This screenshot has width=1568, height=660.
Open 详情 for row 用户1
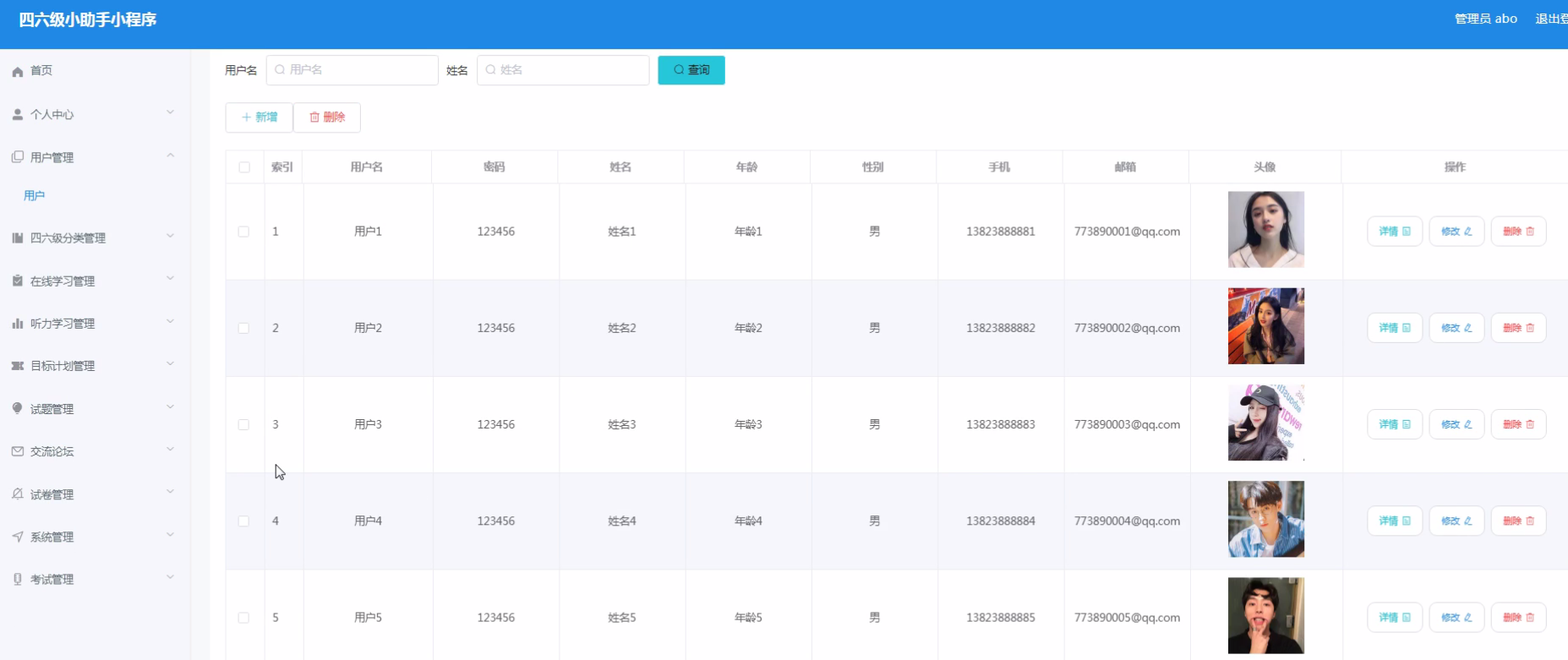pyautogui.click(x=1395, y=232)
